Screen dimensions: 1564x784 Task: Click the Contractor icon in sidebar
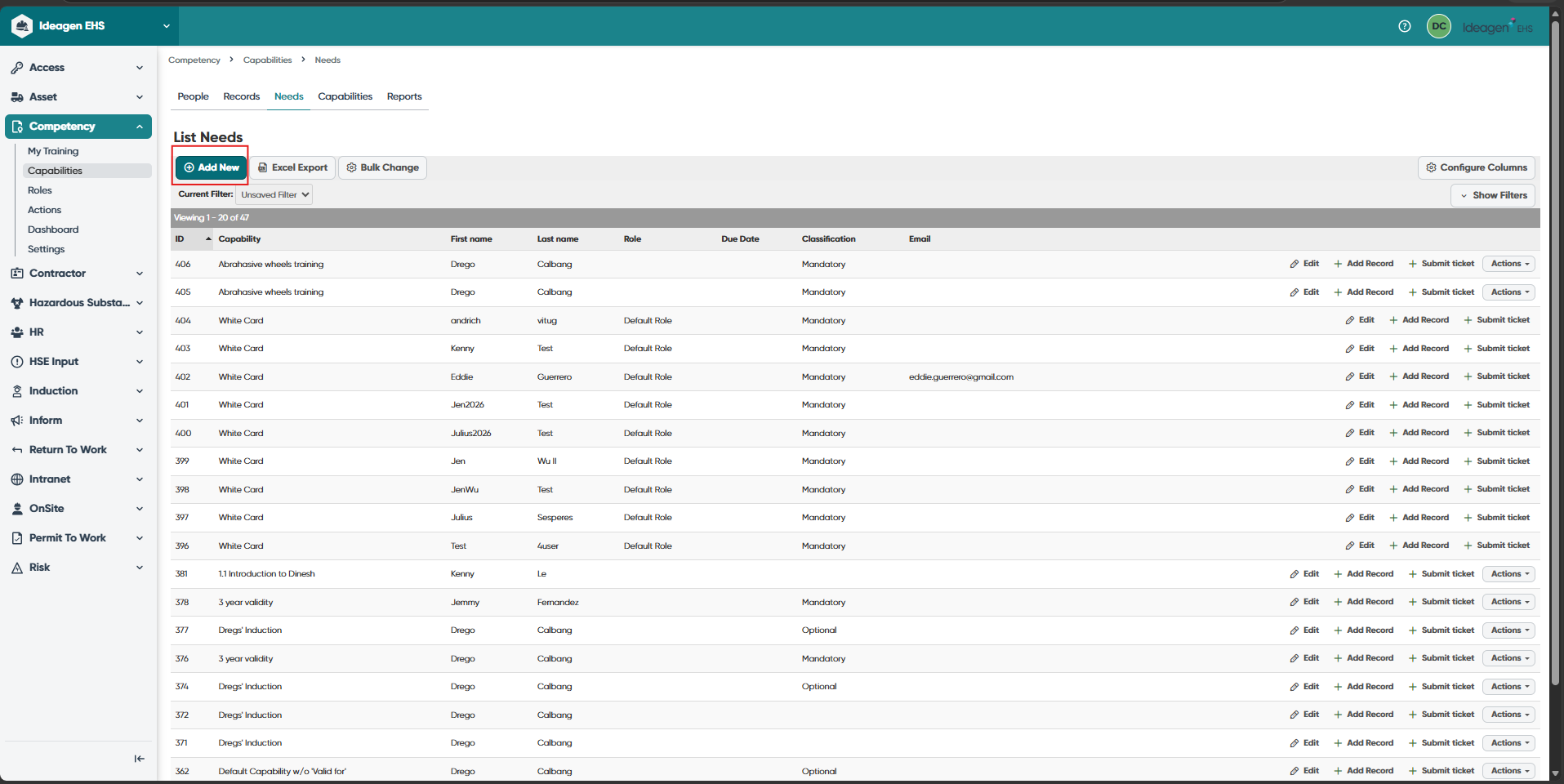coord(17,274)
